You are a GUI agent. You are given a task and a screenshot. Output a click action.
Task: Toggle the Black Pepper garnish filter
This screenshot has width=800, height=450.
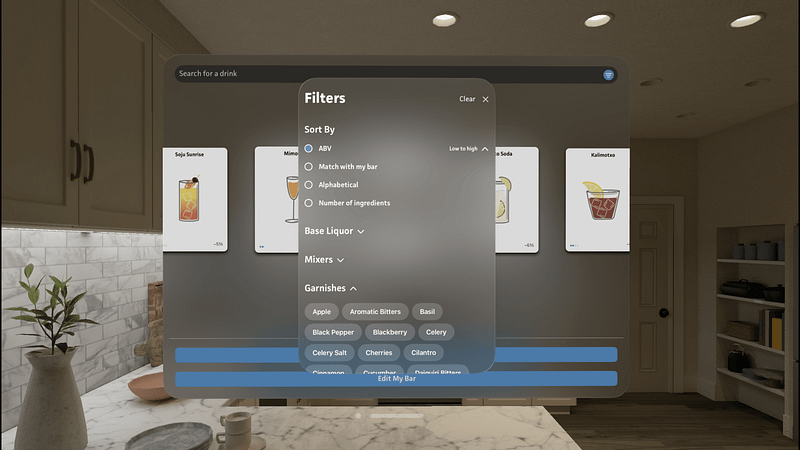333,332
